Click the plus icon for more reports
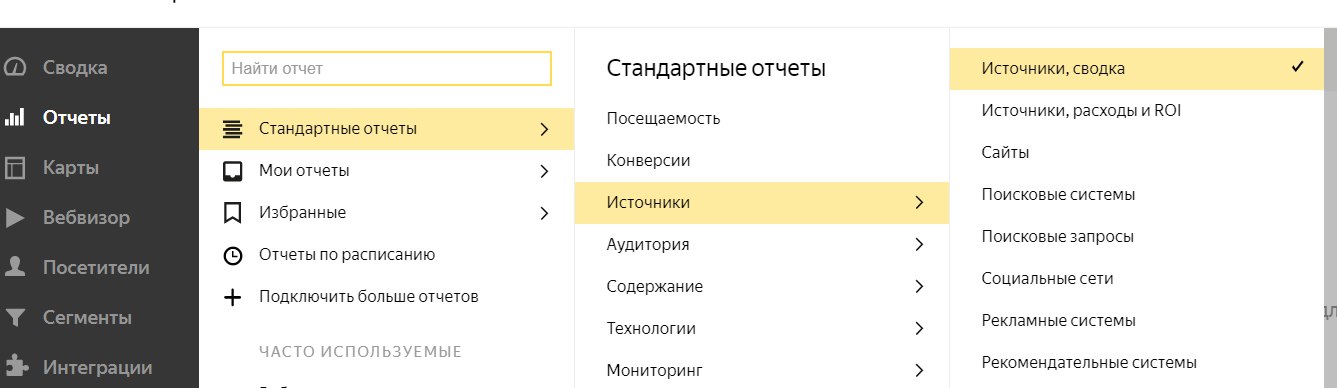The width and height of the screenshot is (1337, 388). click(x=232, y=297)
